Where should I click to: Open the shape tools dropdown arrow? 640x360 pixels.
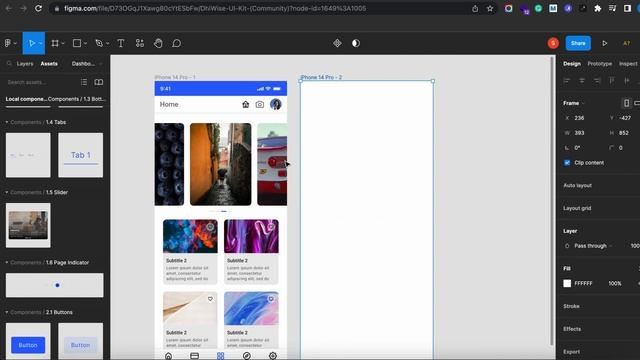[x=85, y=43]
